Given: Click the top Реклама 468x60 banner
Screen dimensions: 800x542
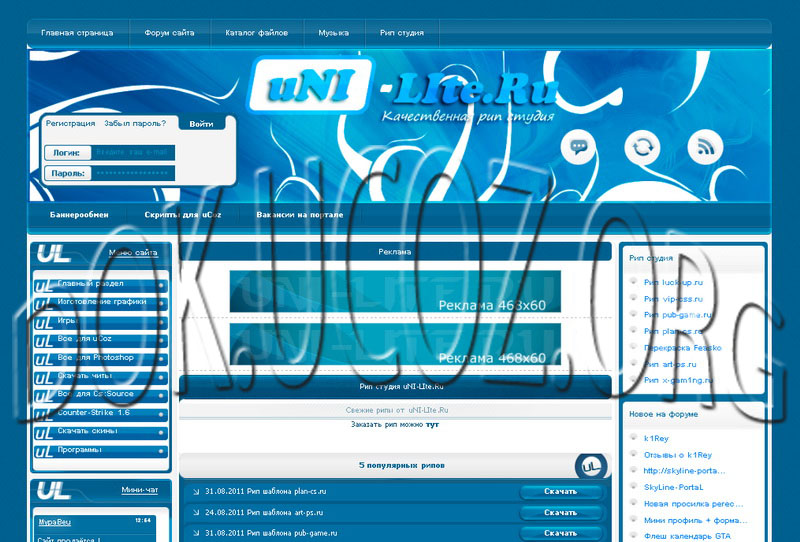Looking at the screenshot, I should point(395,291).
